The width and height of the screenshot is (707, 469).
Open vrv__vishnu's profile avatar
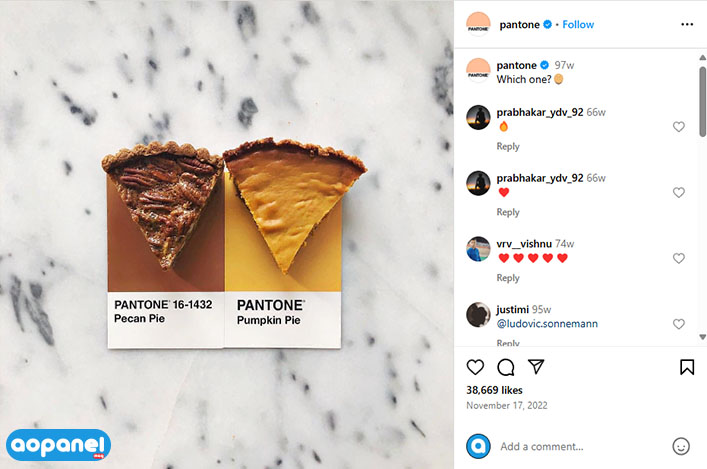[x=478, y=249]
